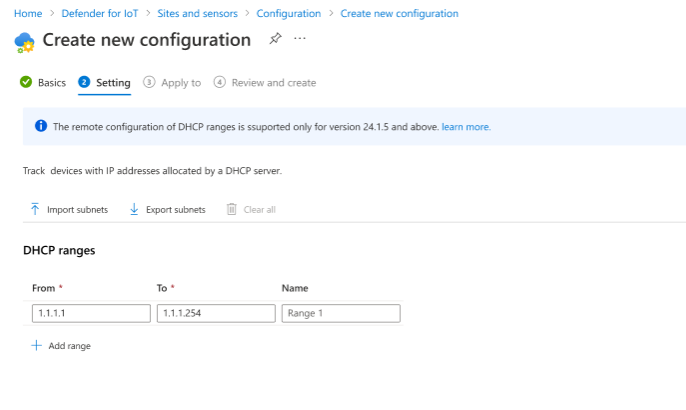Focus the To IP address field
Viewport: 686px width, 410px height.
[x=215, y=313]
